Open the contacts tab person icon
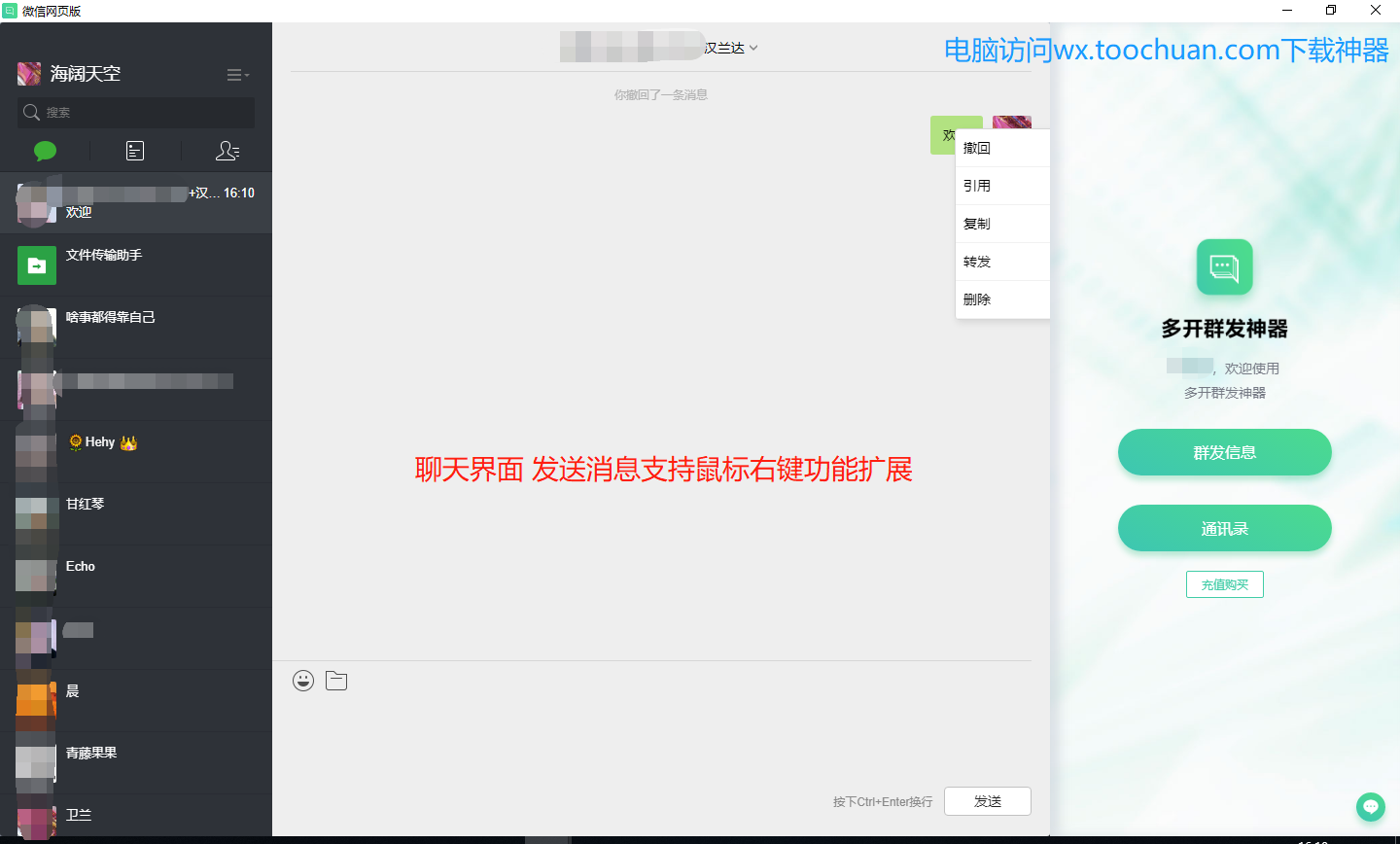Viewport: 1400px width, 844px height. click(227, 151)
